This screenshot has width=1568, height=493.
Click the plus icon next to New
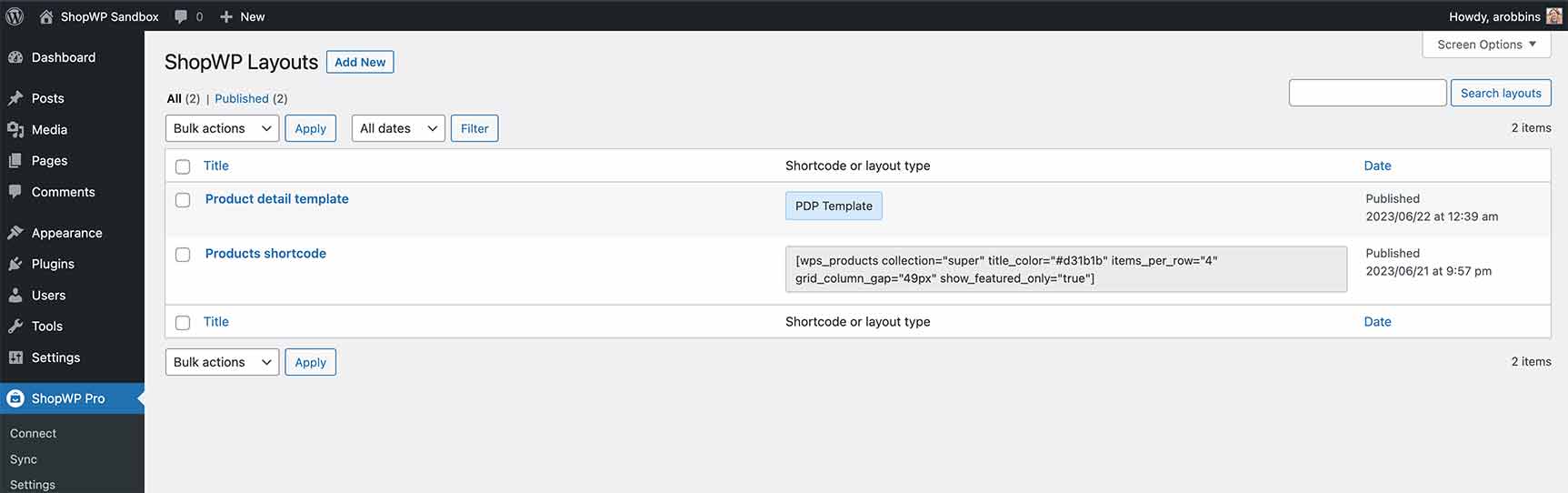(x=226, y=16)
